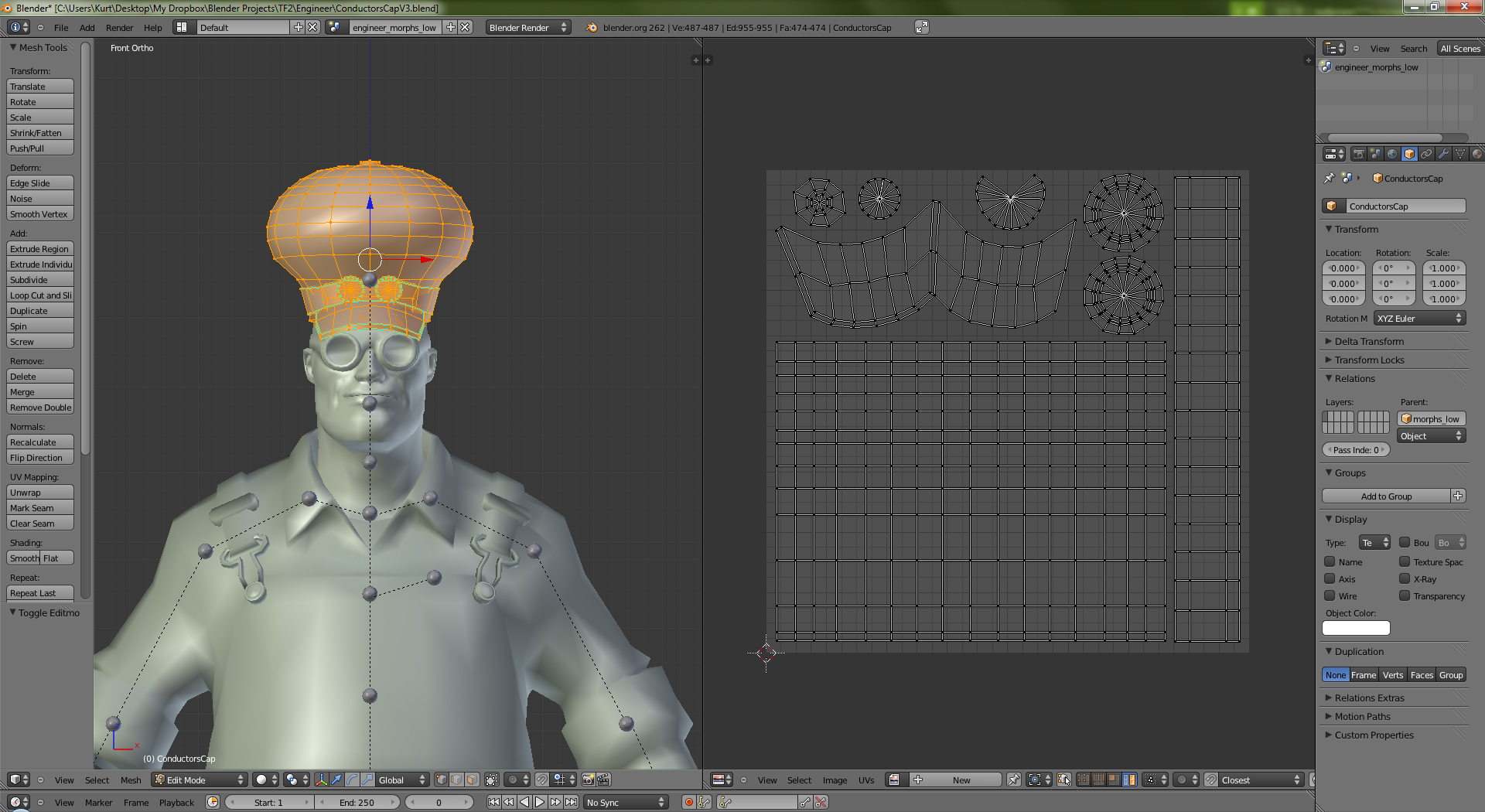Screen dimensions: 1485x812
Task: Click the Subdivide button in Mesh Tools
Action: [40, 280]
